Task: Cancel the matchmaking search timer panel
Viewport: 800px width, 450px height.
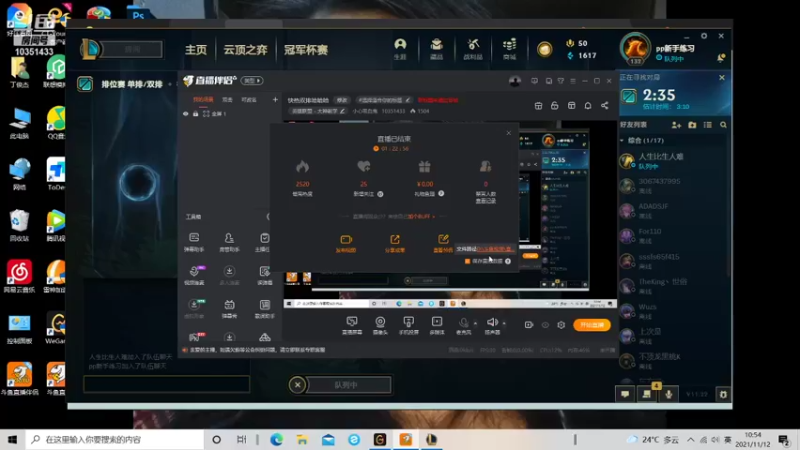Action: [x=722, y=78]
